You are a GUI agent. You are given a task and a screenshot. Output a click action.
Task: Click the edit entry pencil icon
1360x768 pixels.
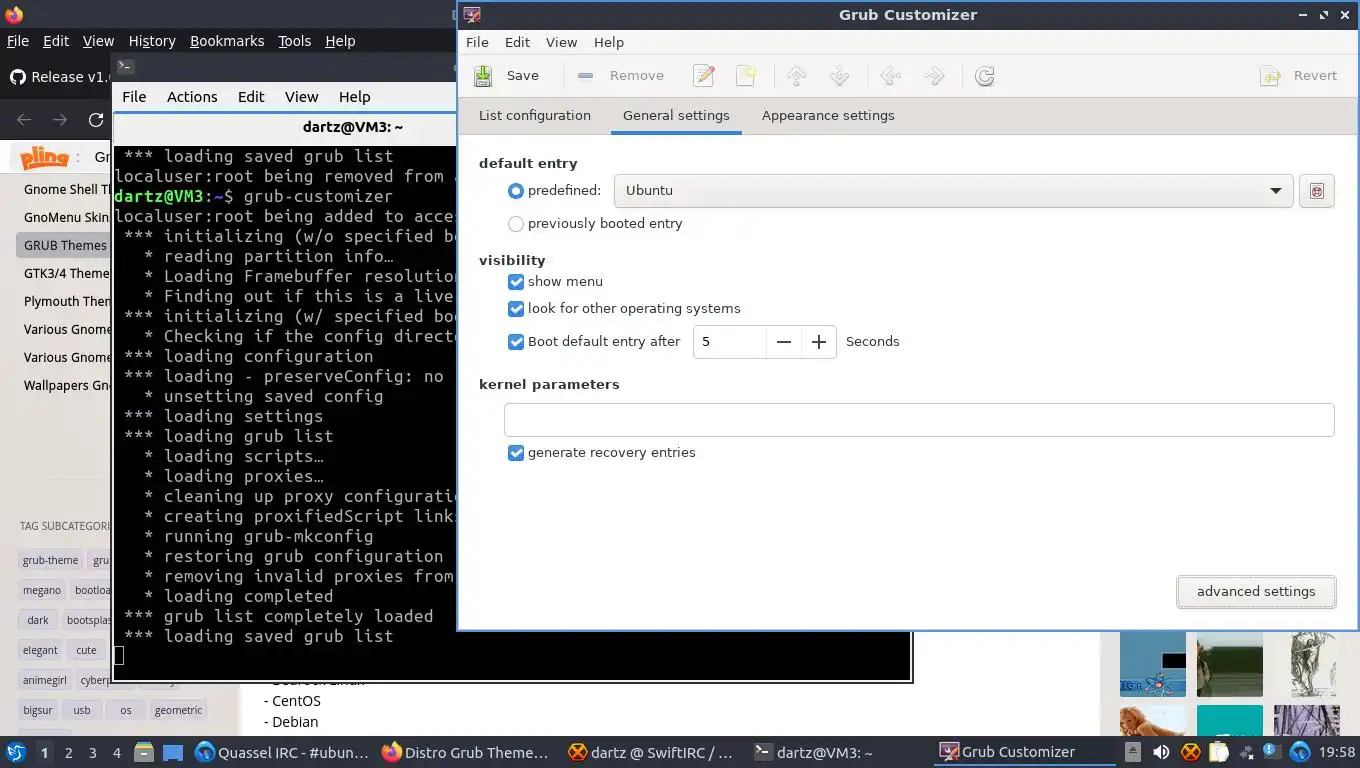704,76
